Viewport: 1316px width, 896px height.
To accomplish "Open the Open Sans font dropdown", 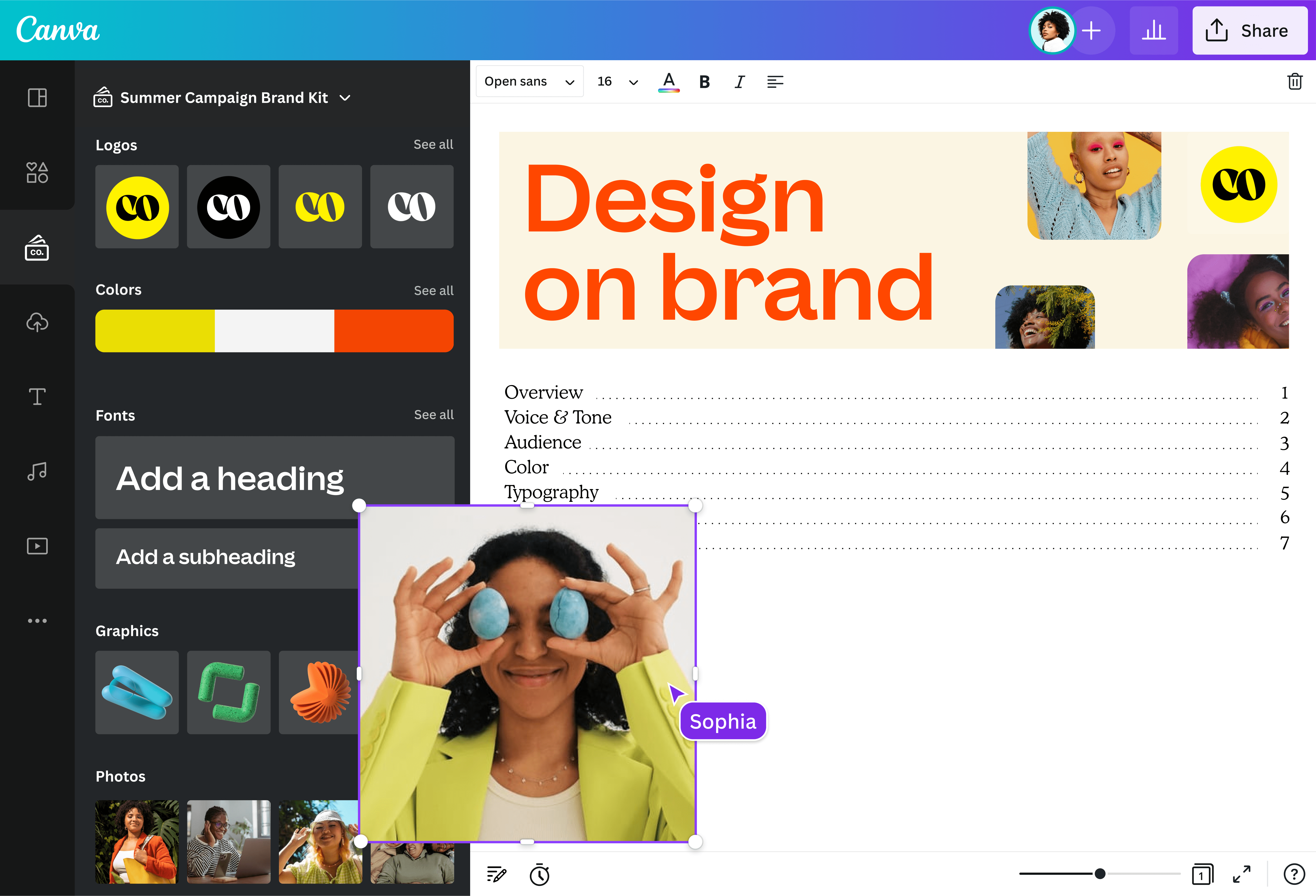I will tap(529, 81).
